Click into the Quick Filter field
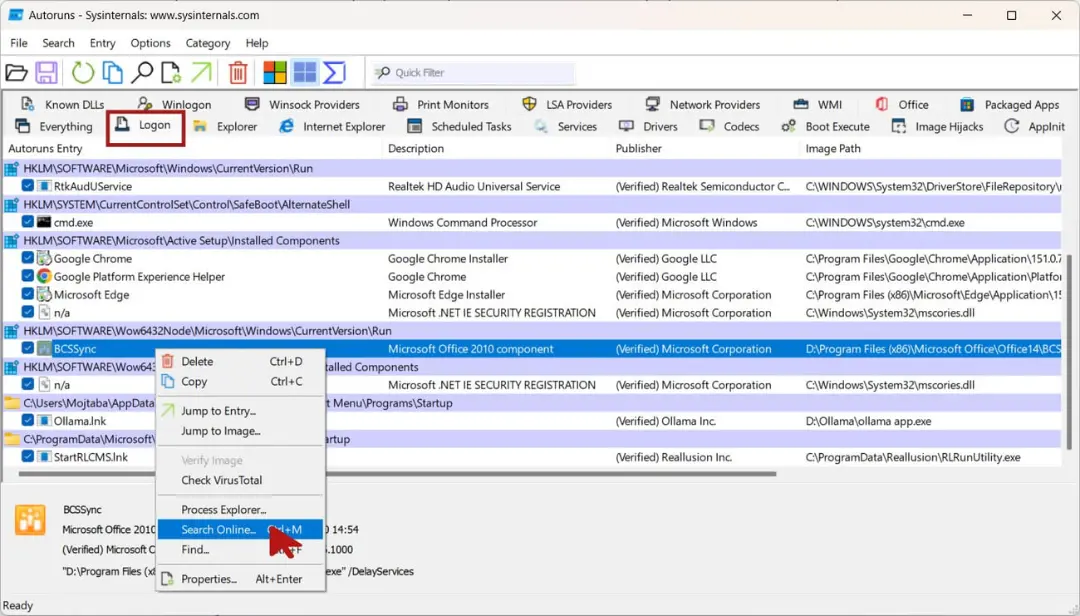The height and width of the screenshot is (616, 1080). point(472,72)
